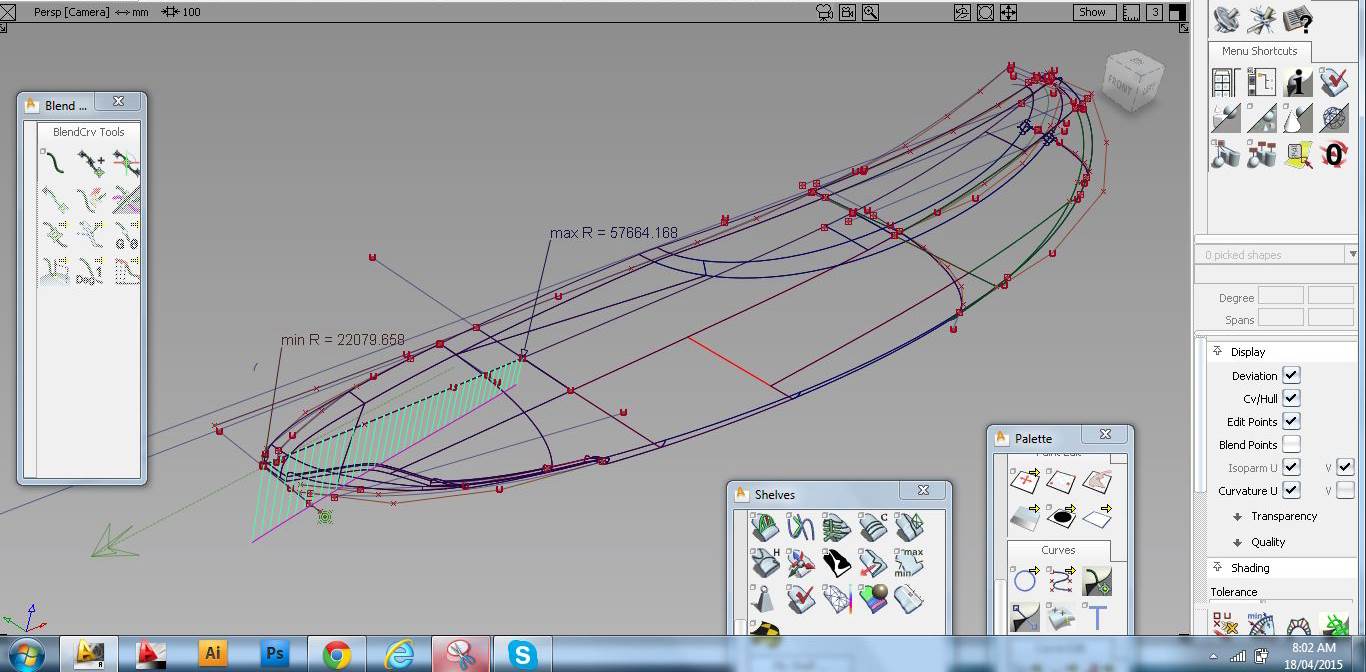Viewport: 1366px width, 672px height.
Task: Launch the Photoshop taskbar icon
Action: [274, 654]
